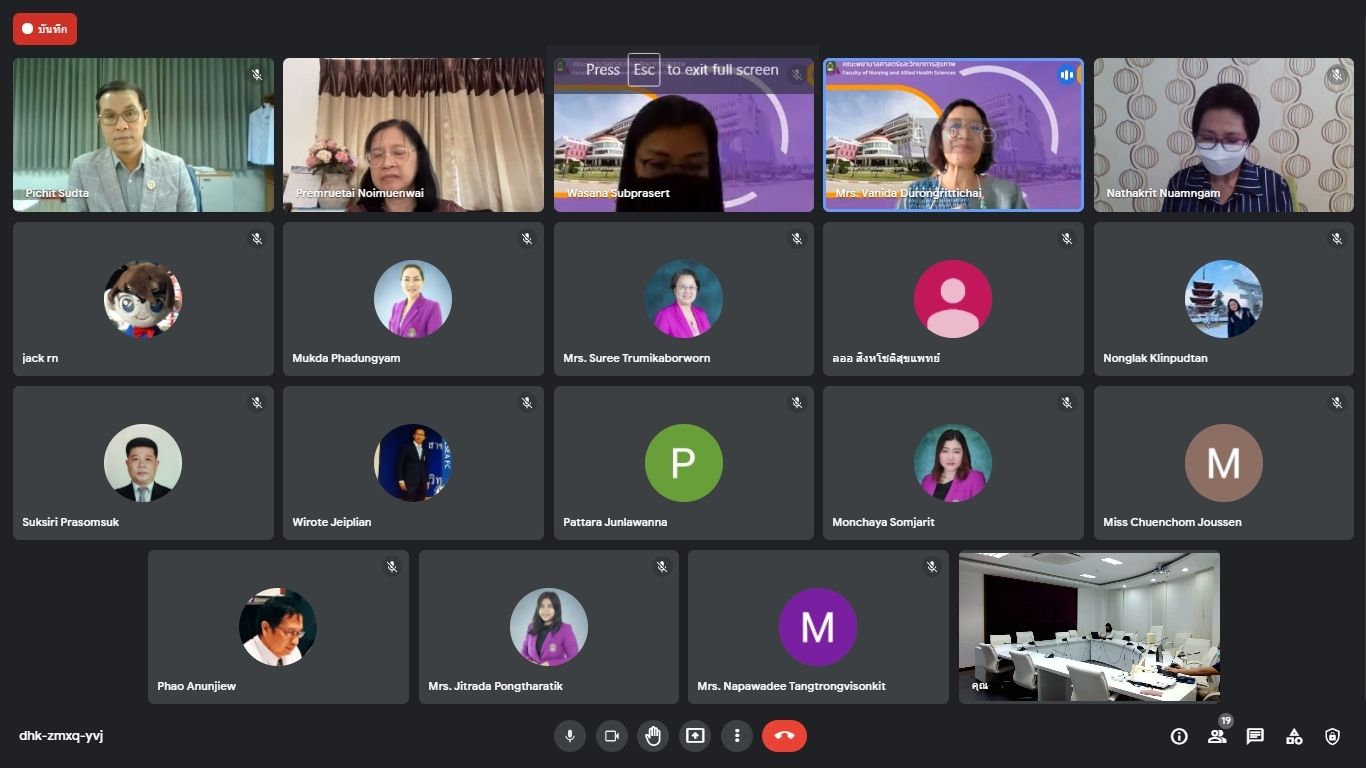Image resolution: width=1366 pixels, height=768 pixels.
Task: Toggle the microphone in the bottom bar
Action: pos(570,736)
